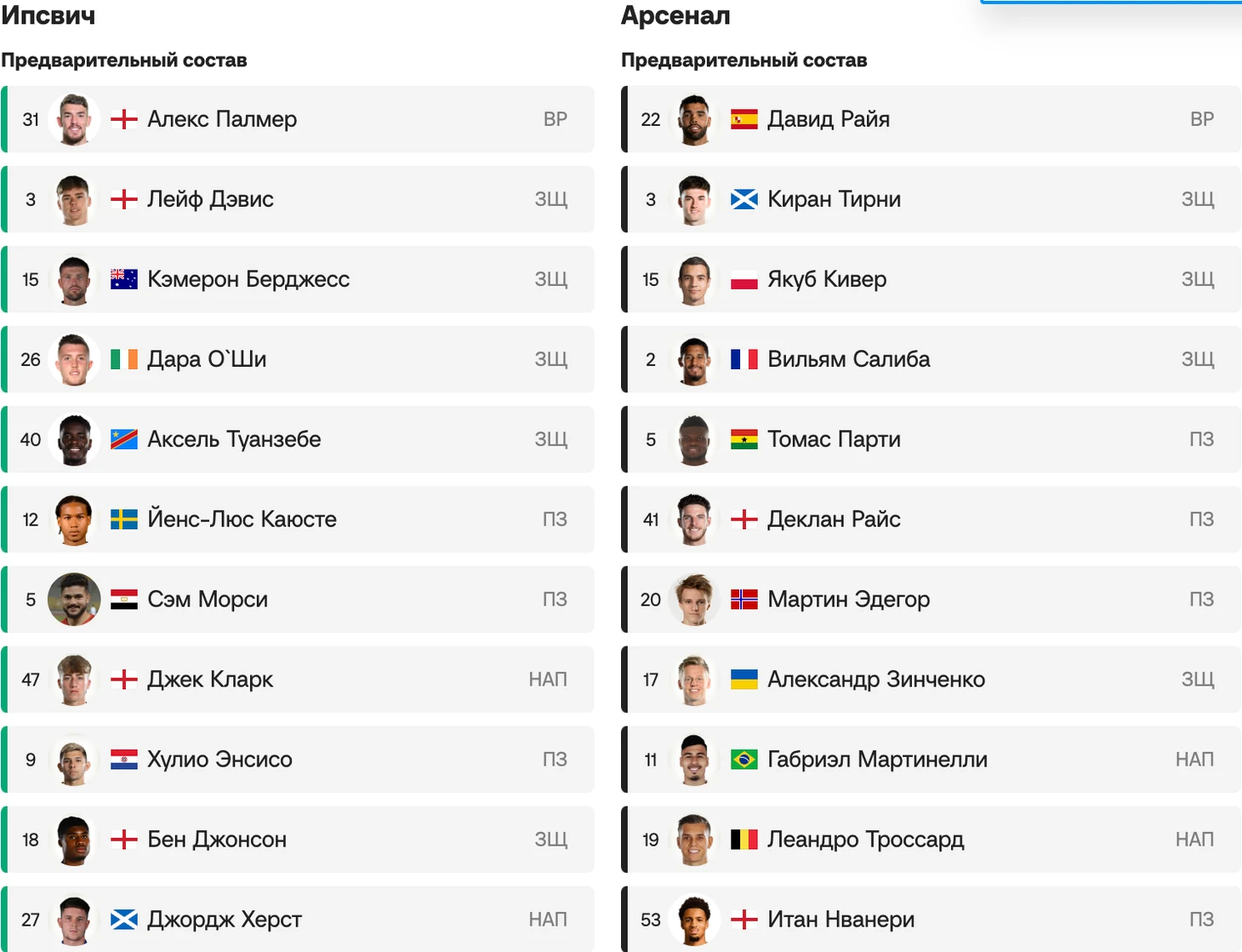Click the Итан Нванери name
1242x952 pixels.
tap(840, 919)
